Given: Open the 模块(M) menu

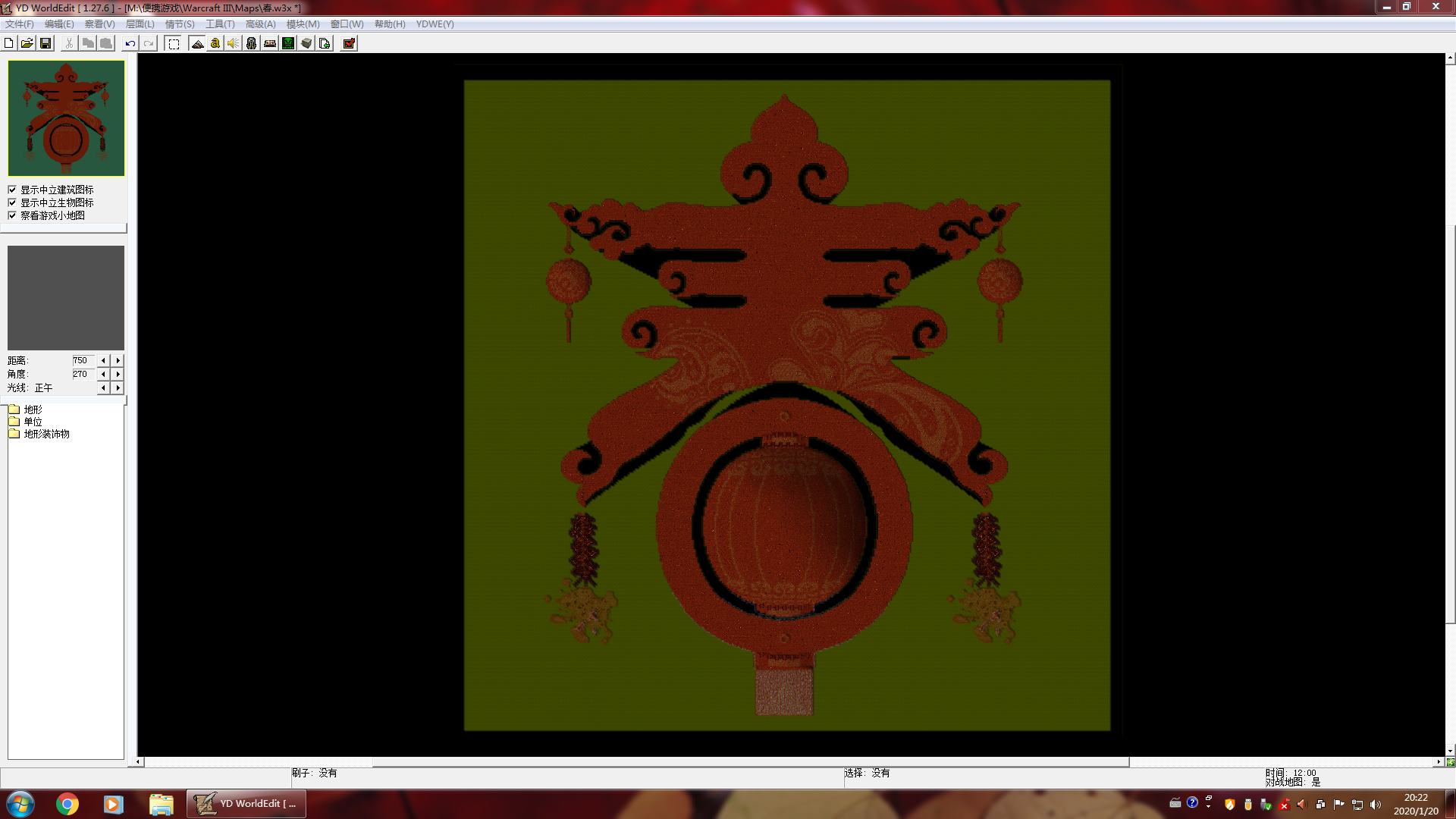Looking at the screenshot, I should click(303, 24).
